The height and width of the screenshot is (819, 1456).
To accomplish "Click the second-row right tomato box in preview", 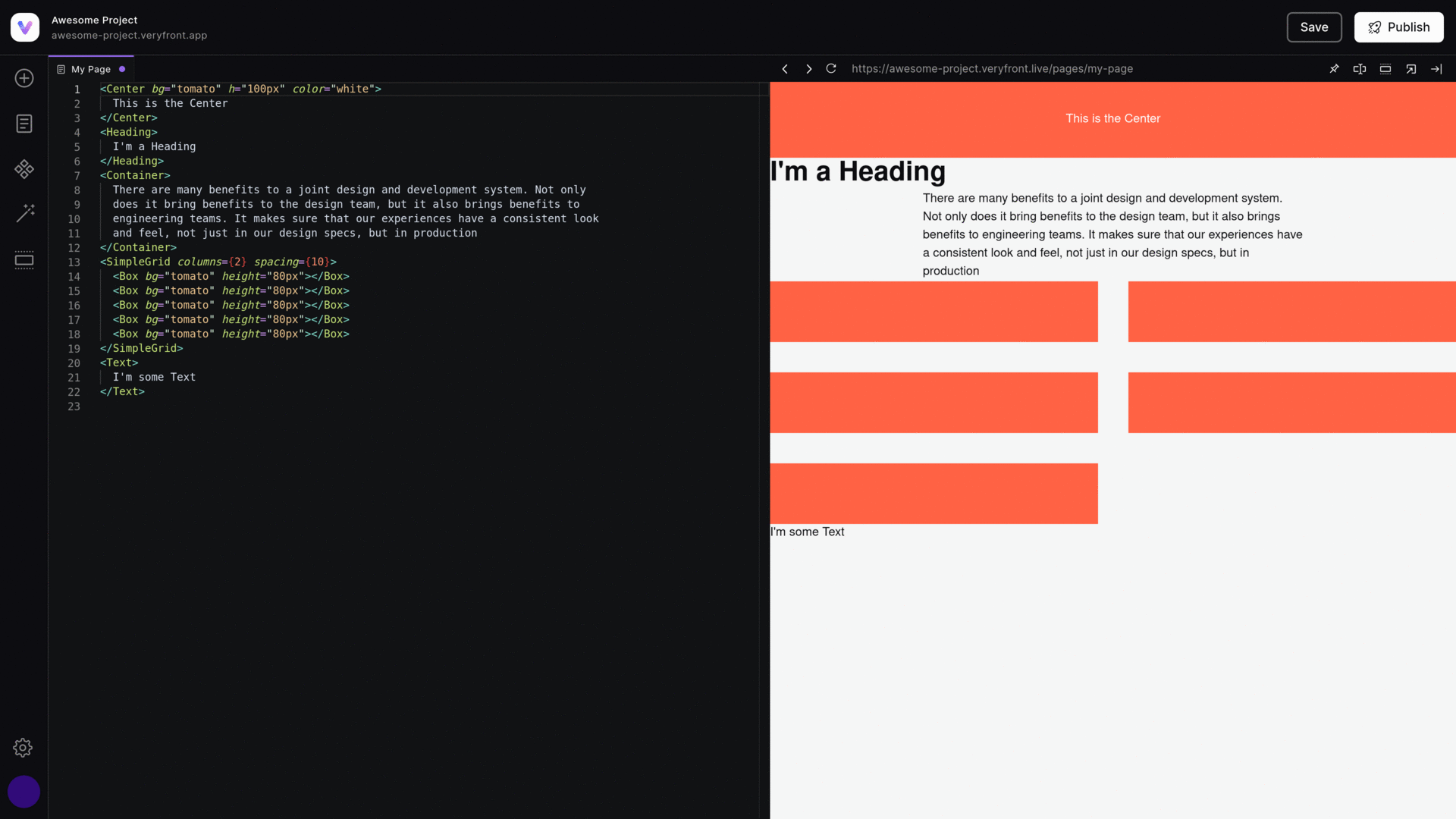I will pos(1291,403).
